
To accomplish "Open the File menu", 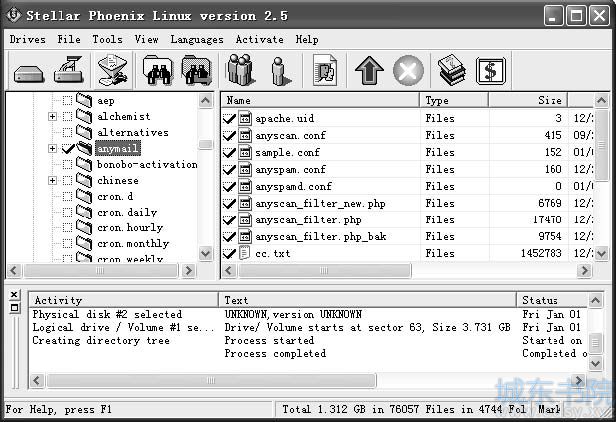I will [x=69, y=39].
